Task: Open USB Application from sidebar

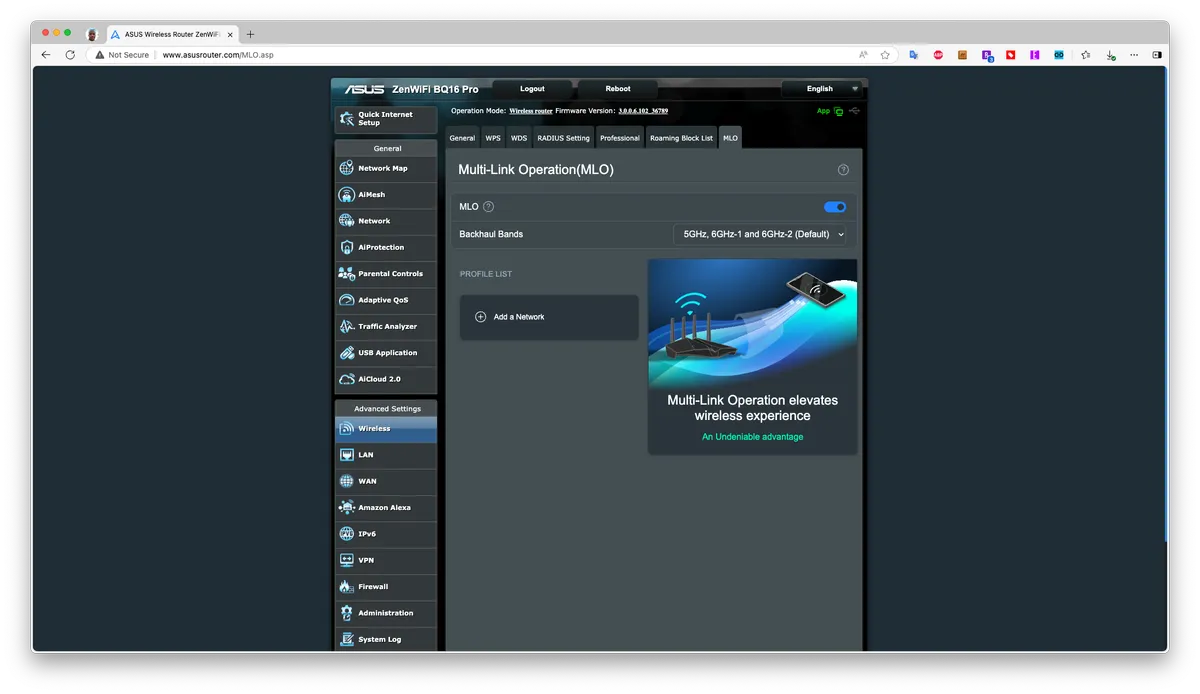Action: (387, 353)
